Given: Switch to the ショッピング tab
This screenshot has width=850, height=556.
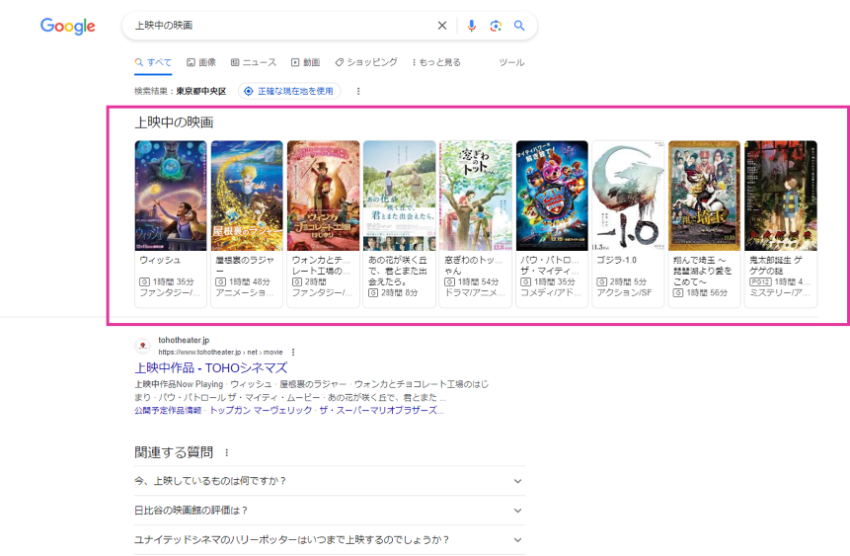Looking at the screenshot, I should [366, 62].
